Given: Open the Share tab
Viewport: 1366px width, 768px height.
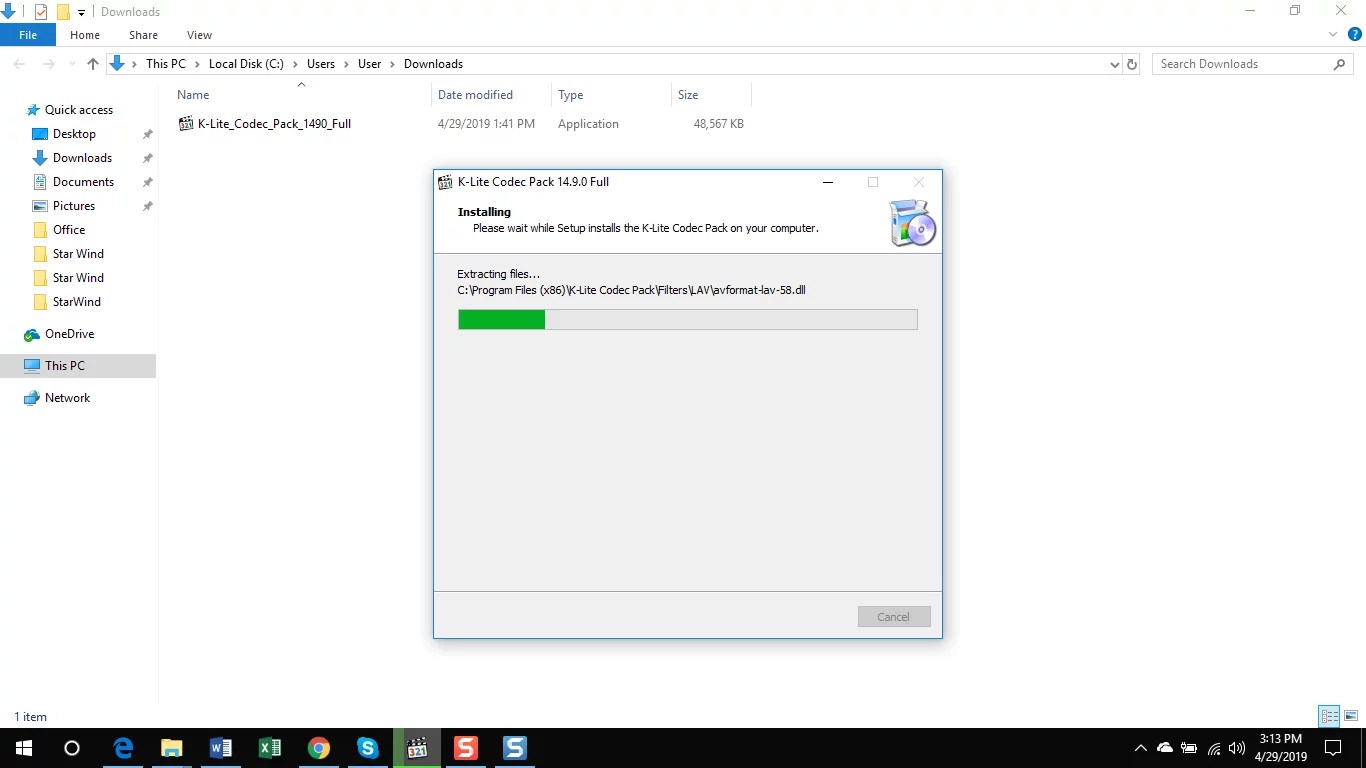Looking at the screenshot, I should click(143, 34).
